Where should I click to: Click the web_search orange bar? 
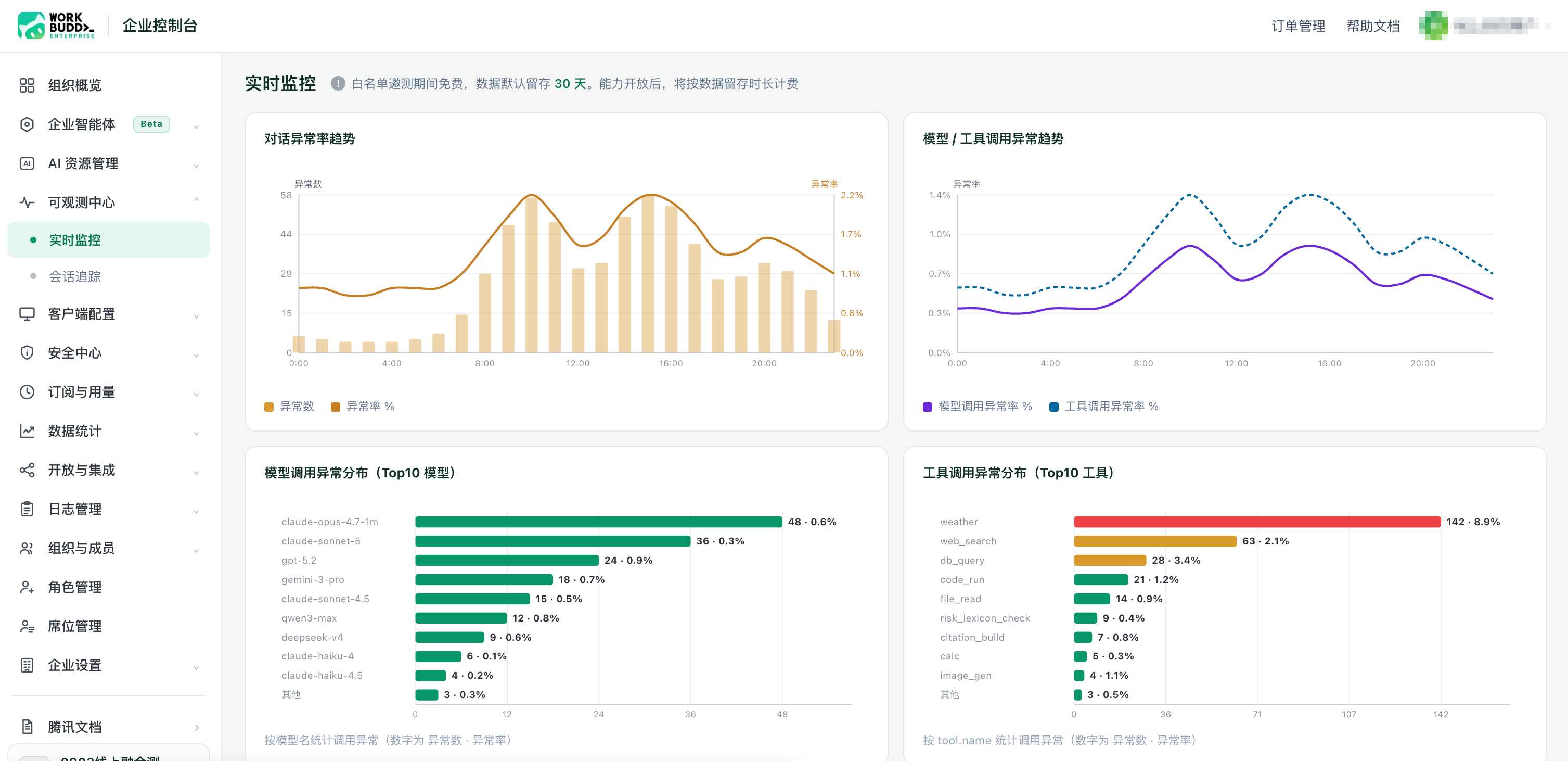(x=1155, y=541)
